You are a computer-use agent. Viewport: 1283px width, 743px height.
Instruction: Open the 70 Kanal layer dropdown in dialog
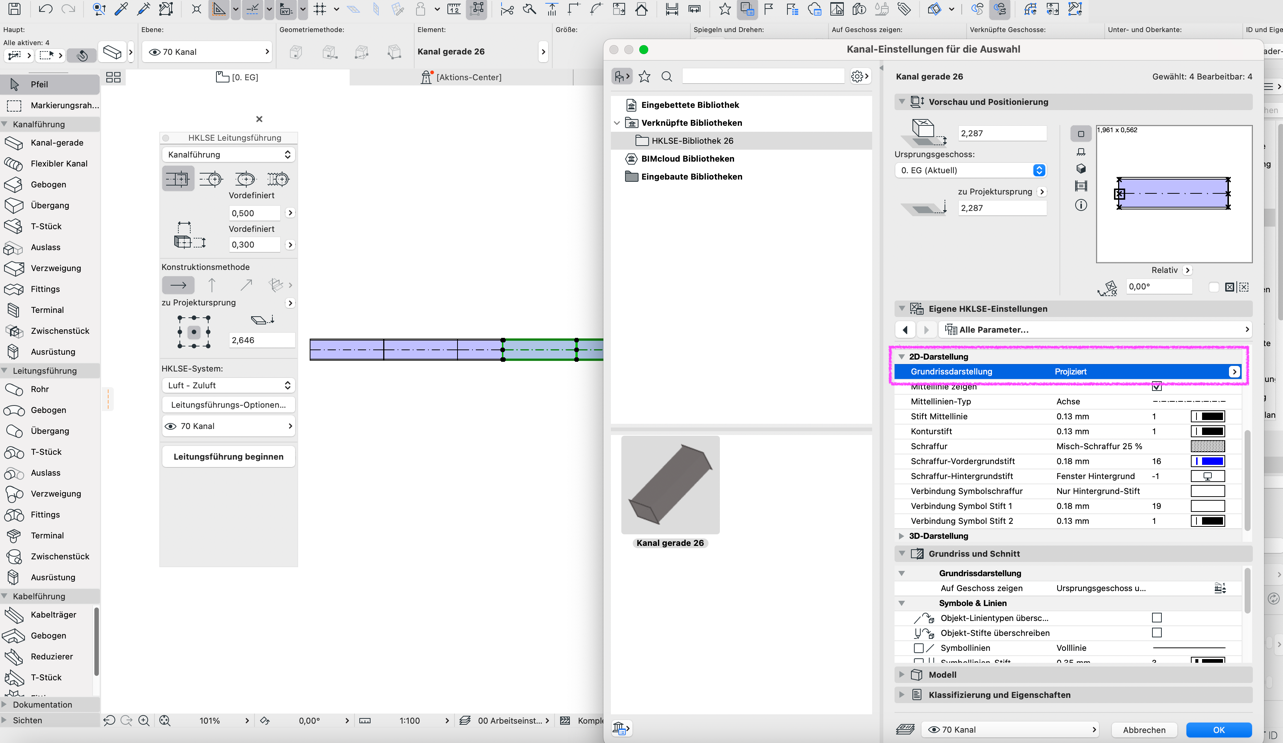[1010, 730]
